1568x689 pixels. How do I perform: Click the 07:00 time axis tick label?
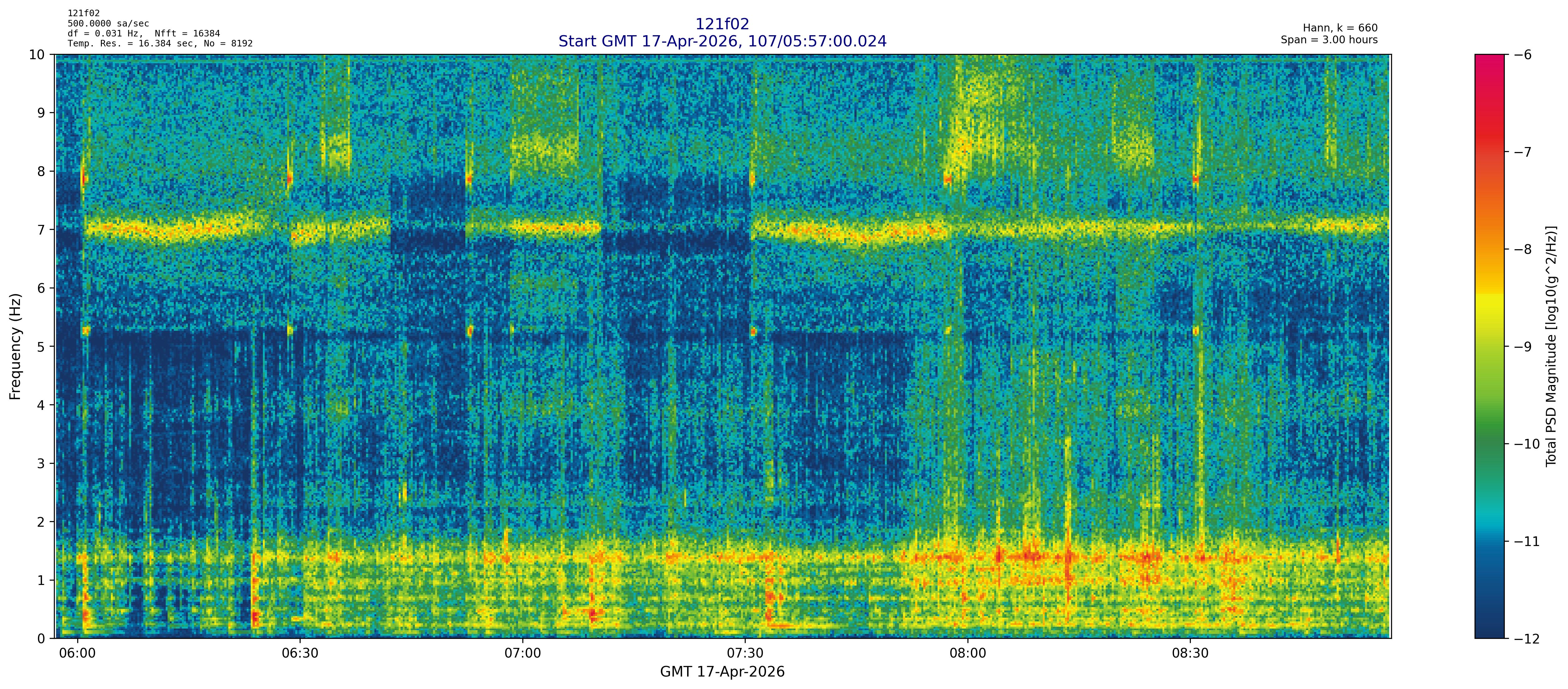coord(522,653)
